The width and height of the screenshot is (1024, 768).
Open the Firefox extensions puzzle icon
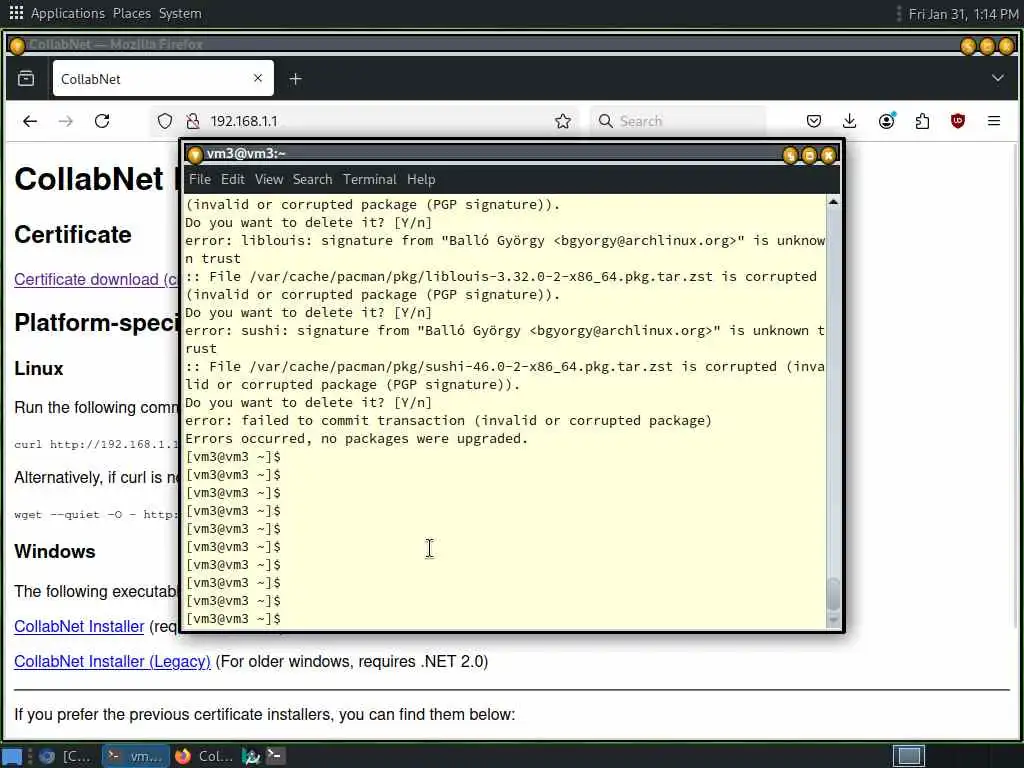[x=922, y=121]
